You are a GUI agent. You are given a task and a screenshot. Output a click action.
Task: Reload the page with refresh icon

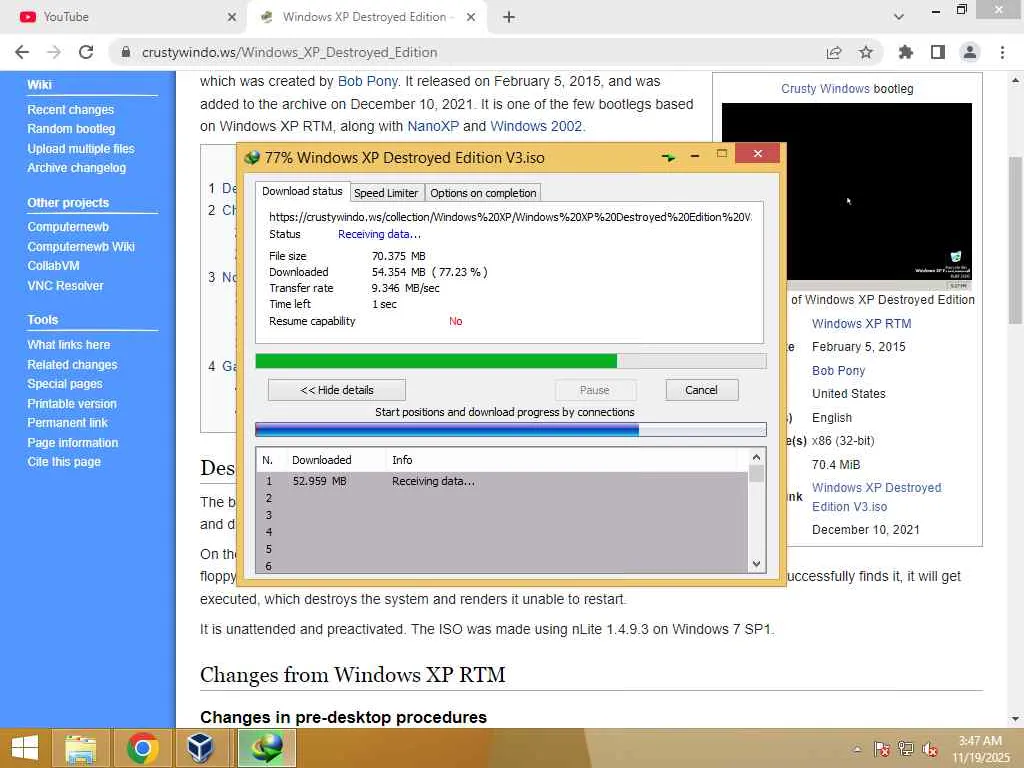pos(86,52)
